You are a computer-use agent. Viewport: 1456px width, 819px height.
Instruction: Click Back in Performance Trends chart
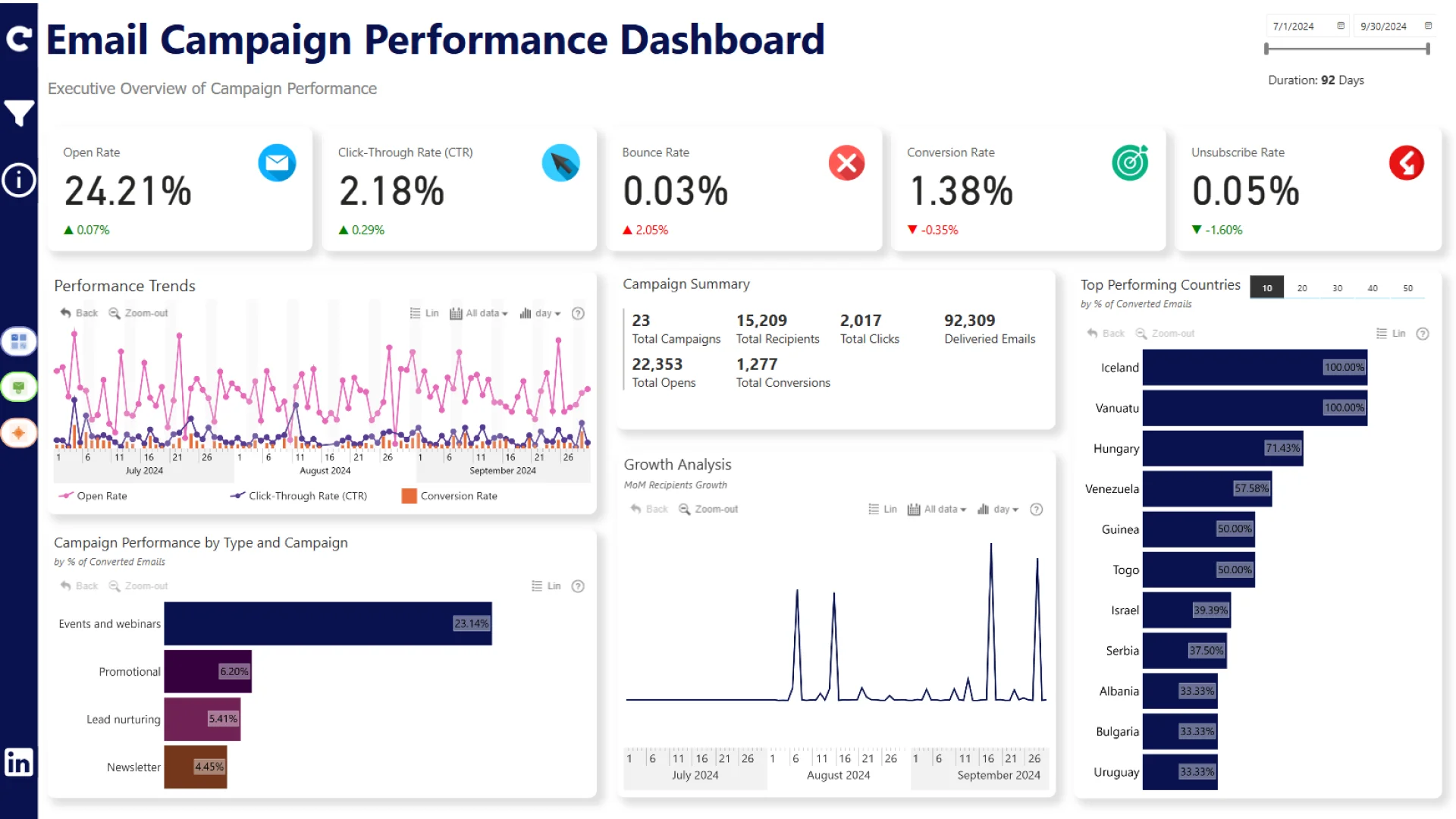(79, 313)
